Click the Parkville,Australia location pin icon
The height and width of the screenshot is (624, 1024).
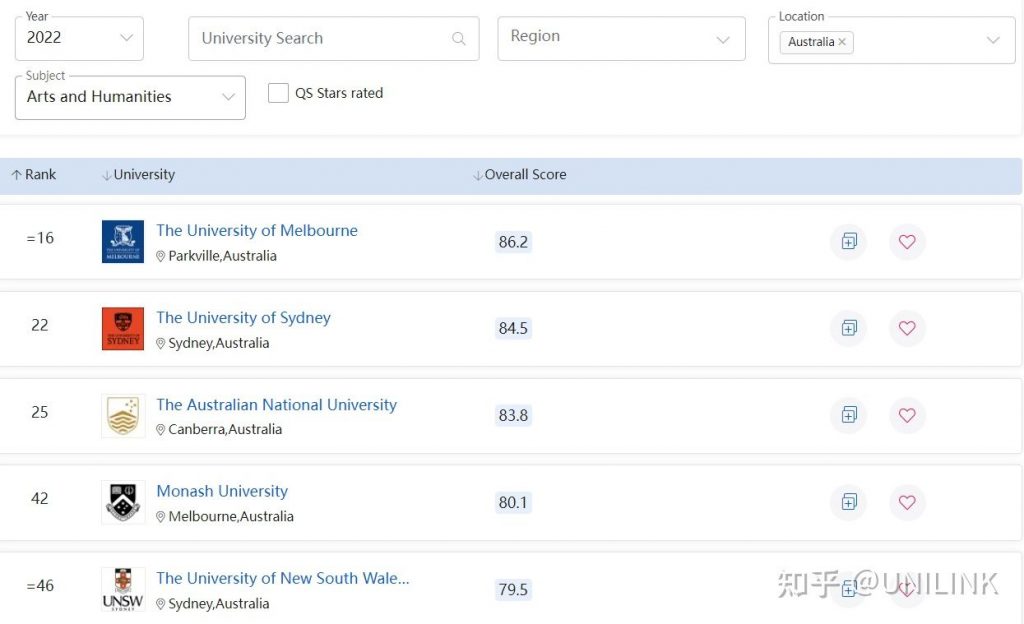[161, 257]
